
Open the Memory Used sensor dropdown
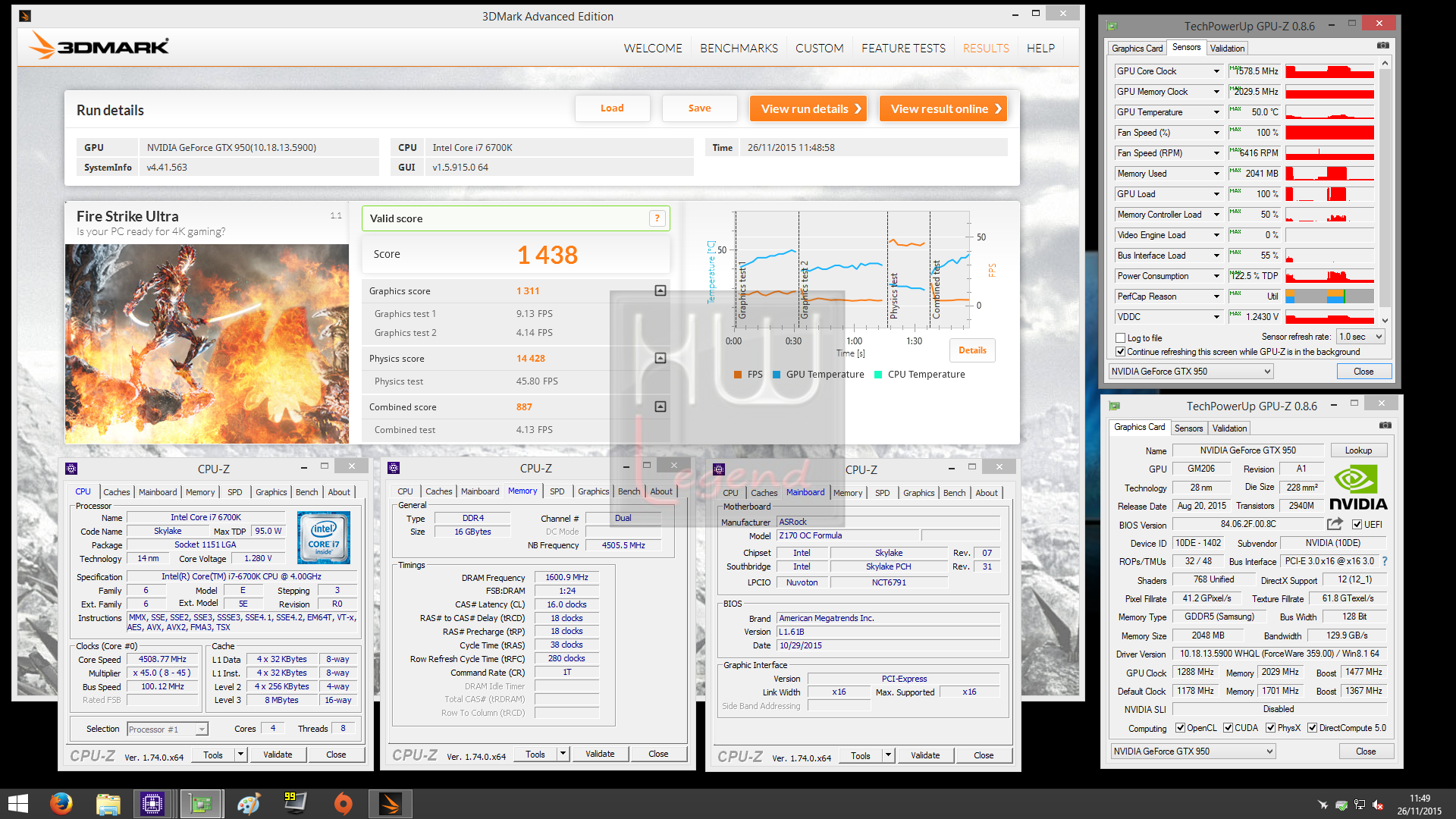coord(1216,174)
